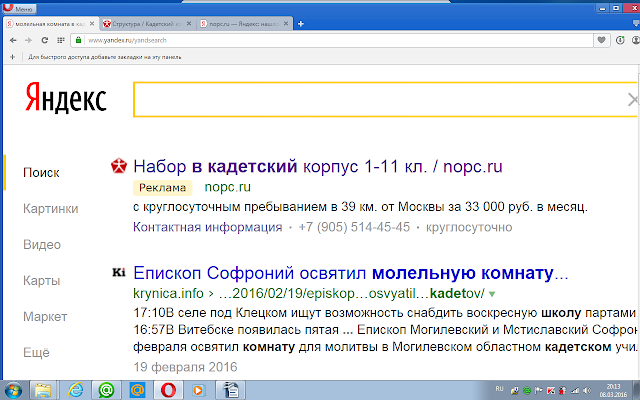
Task: Open Windows Explorer from the taskbar
Action: [x=43, y=391]
